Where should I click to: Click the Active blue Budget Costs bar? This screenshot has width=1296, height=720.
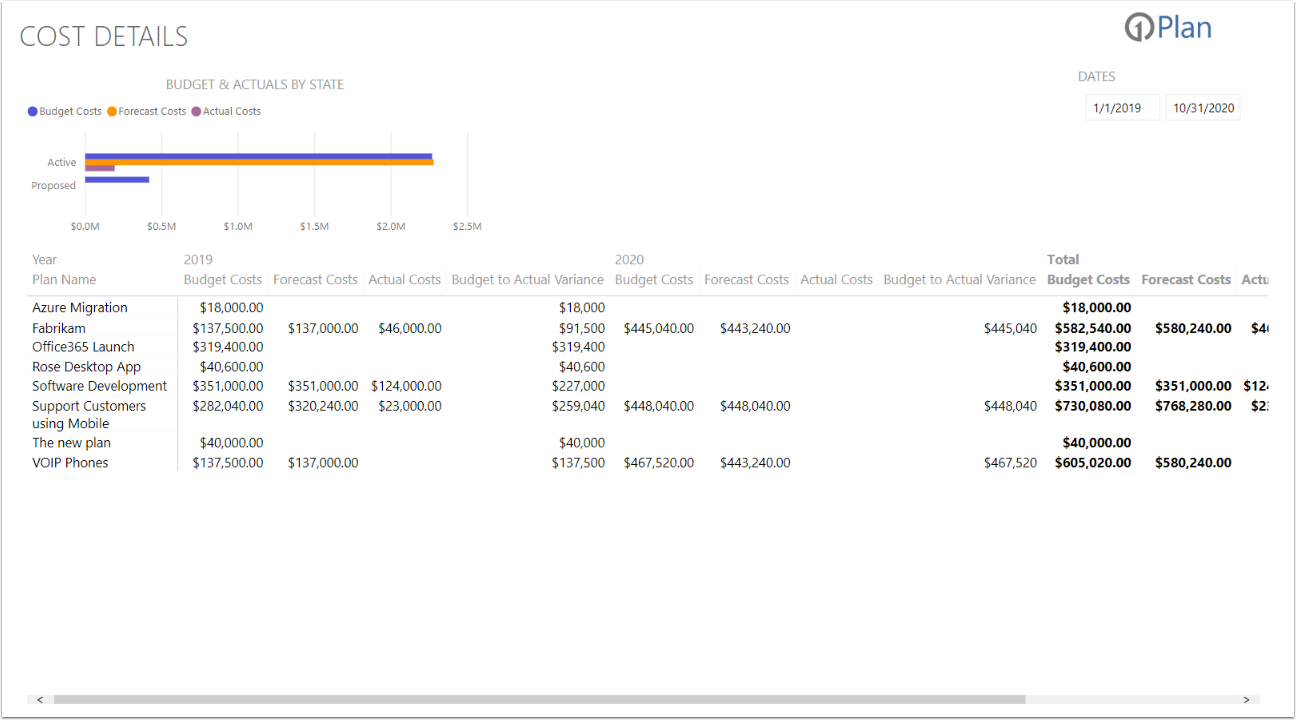(x=258, y=156)
